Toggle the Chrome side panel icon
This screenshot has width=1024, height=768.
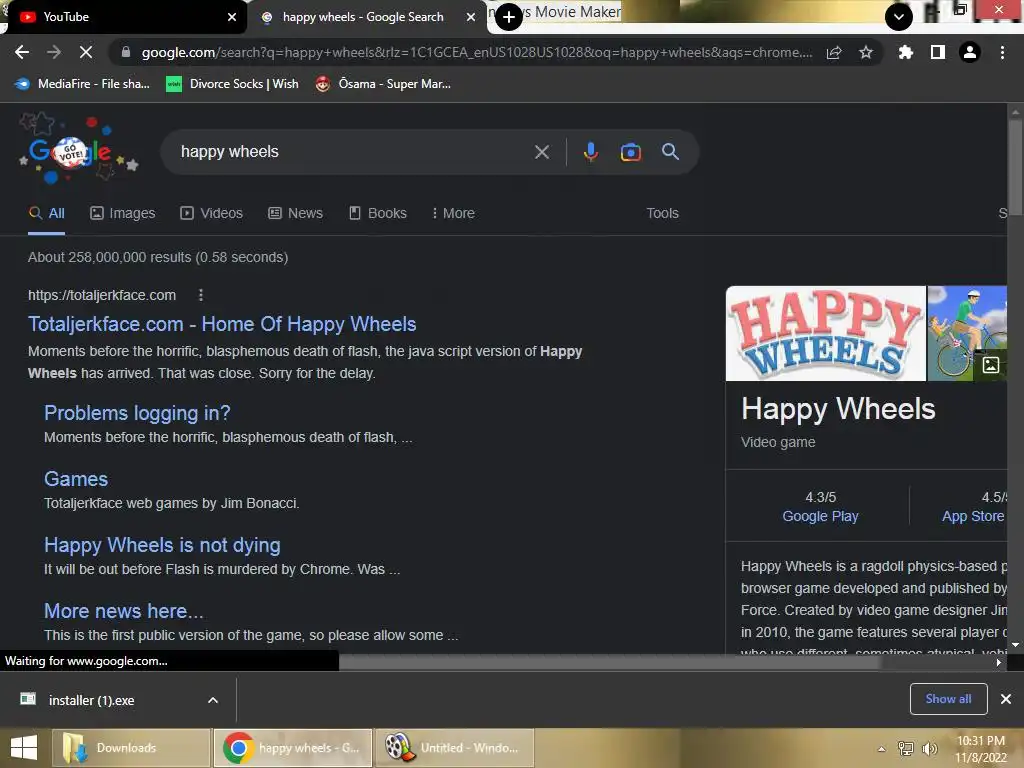[938, 52]
